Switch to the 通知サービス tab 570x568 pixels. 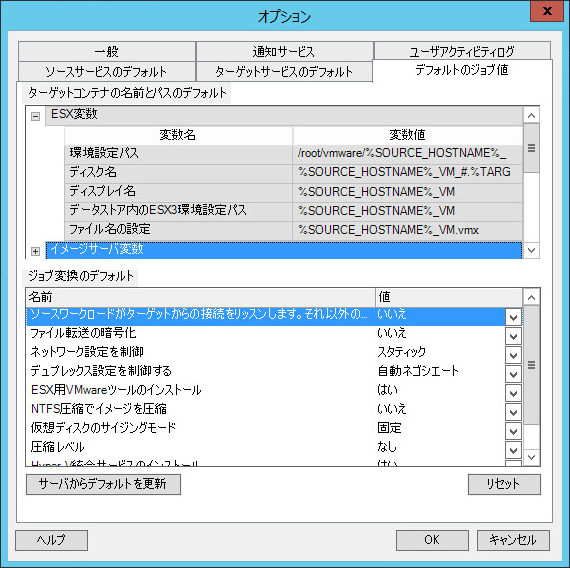284,52
